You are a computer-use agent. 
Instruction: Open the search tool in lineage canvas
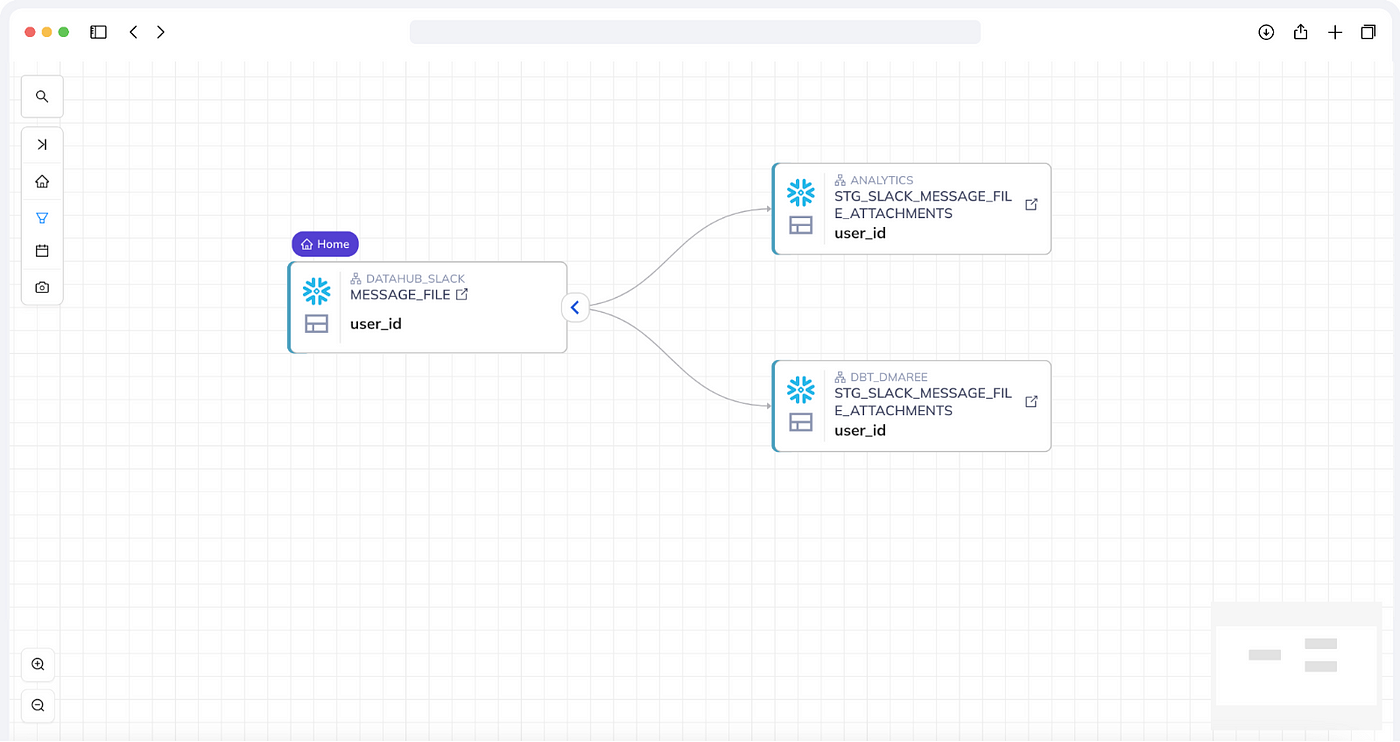(42, 97)
